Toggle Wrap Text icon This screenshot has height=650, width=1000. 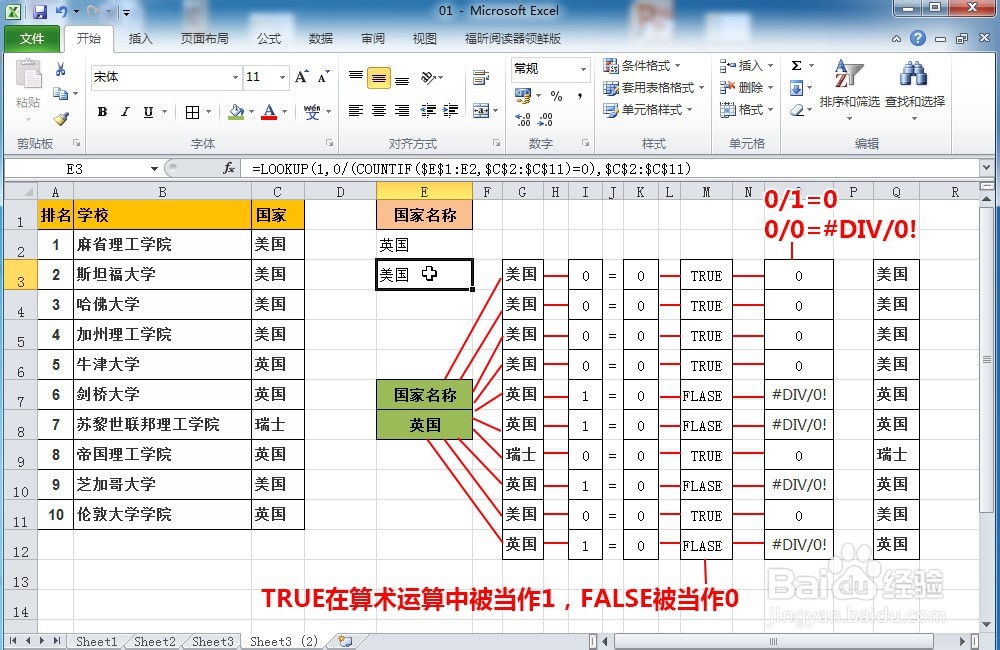point(481,78)
